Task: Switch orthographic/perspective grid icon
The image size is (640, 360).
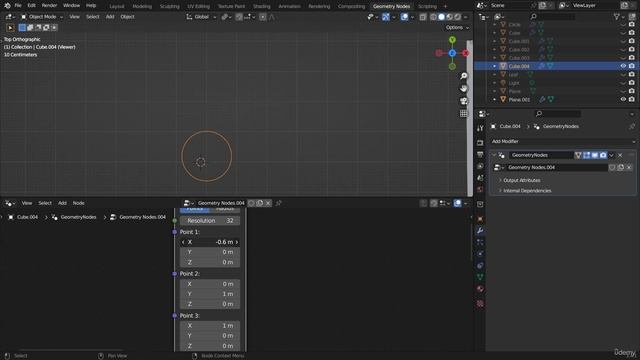Action: click(464, 113)
